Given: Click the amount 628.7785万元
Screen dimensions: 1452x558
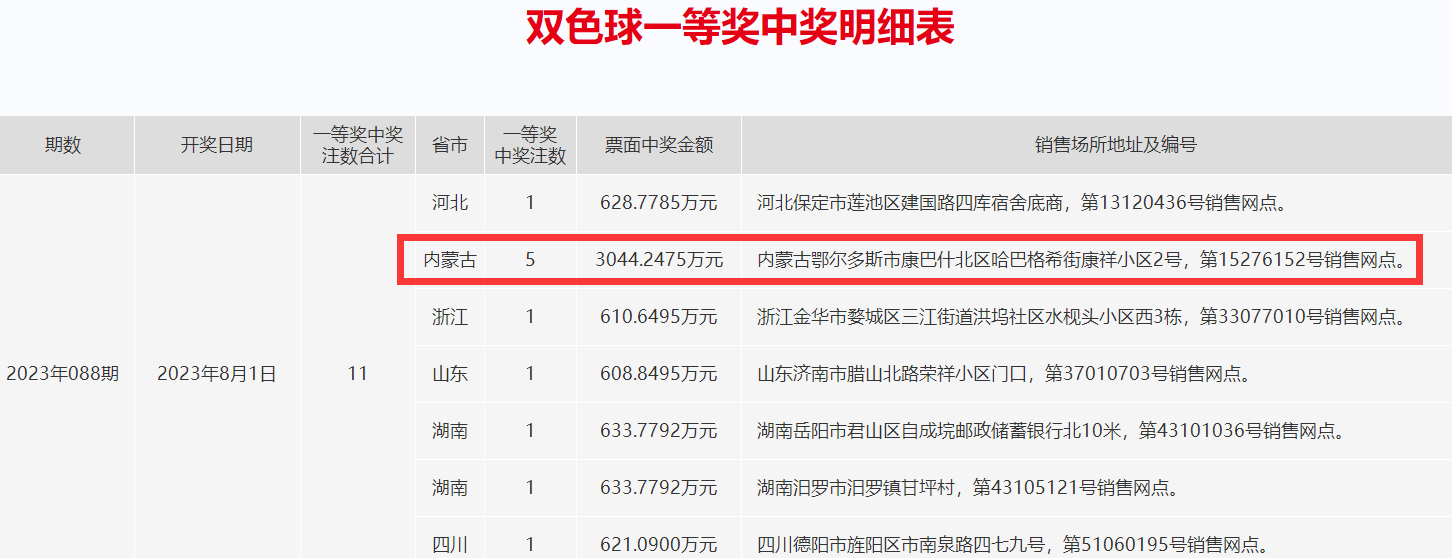Looking at the screenshot, I should (659, 203).
